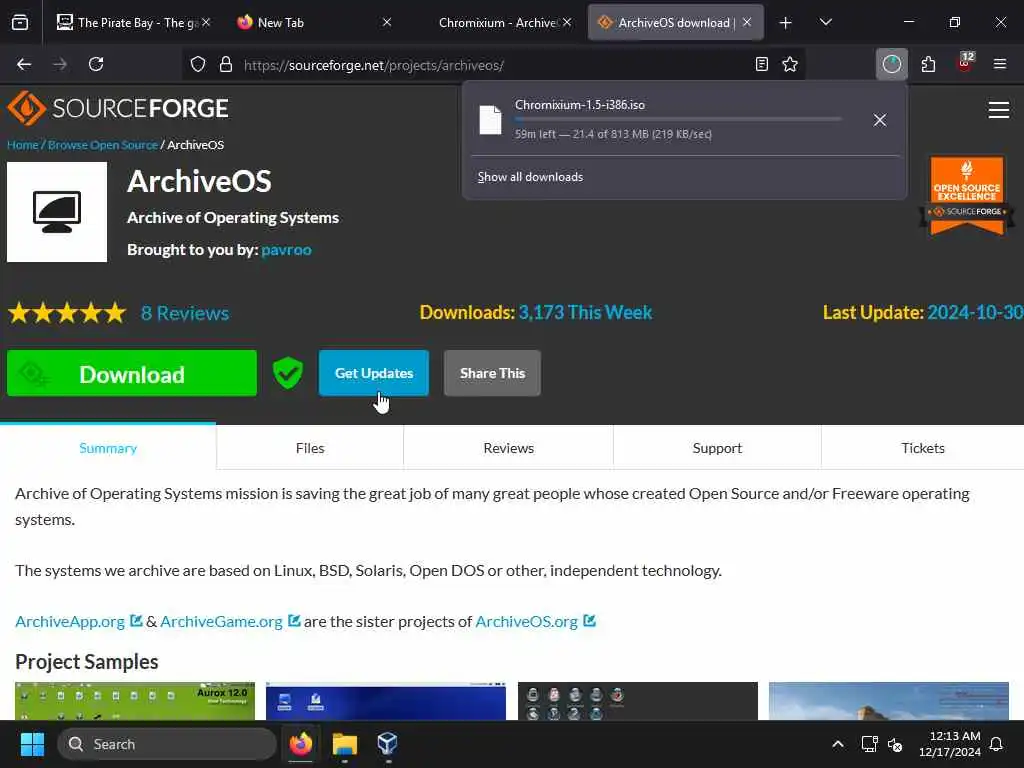Open the uBlock extension icon with badge 12
Viewport: 1024px width, 768px height.
coord(965,63)
